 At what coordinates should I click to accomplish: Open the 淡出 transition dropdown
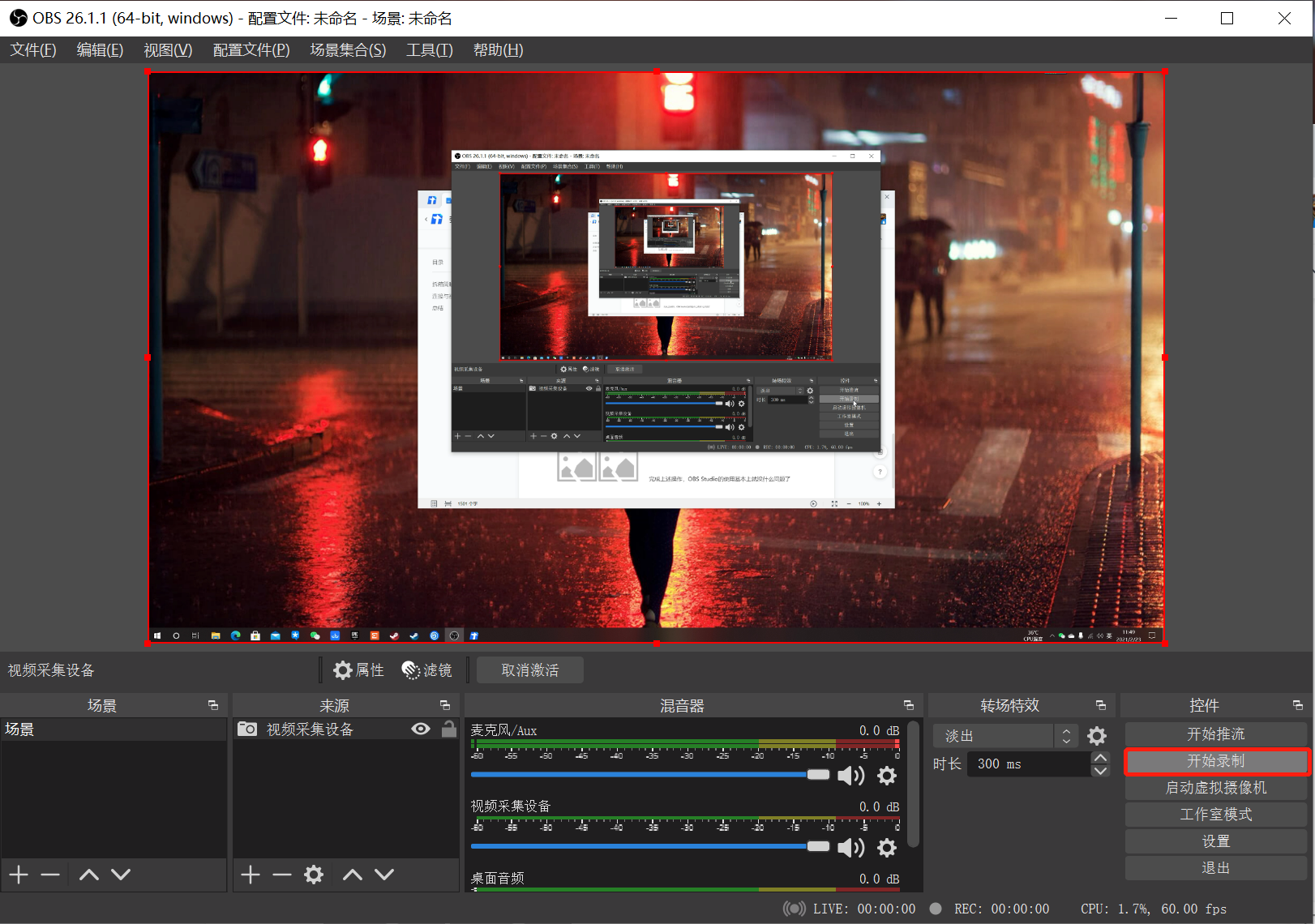(x=1005, y=736)
